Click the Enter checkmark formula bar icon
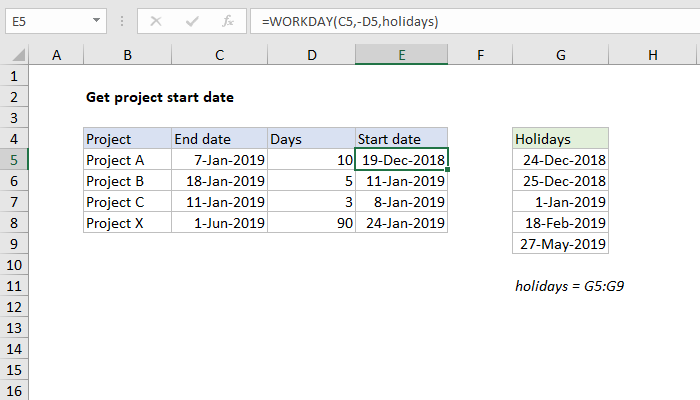The width and height of the screenshot is (700, 400). coord(191,20)
